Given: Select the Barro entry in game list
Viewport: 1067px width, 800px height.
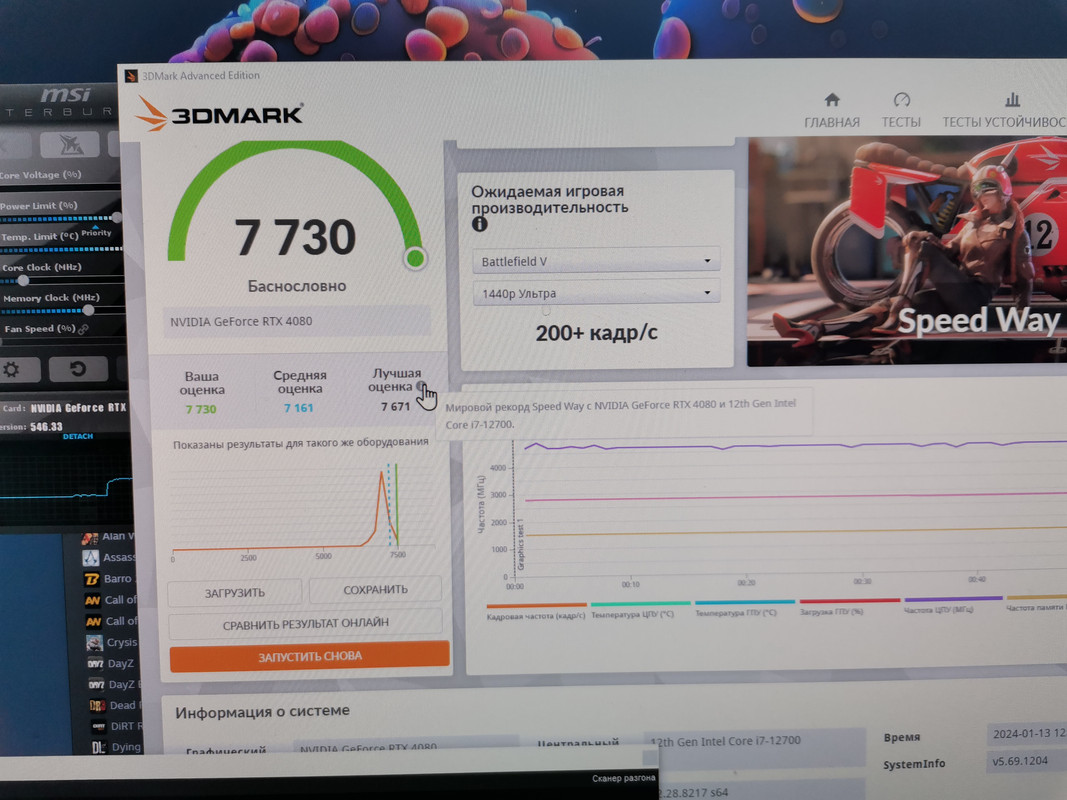Looking at the screenshot, I should click(108, 579).
